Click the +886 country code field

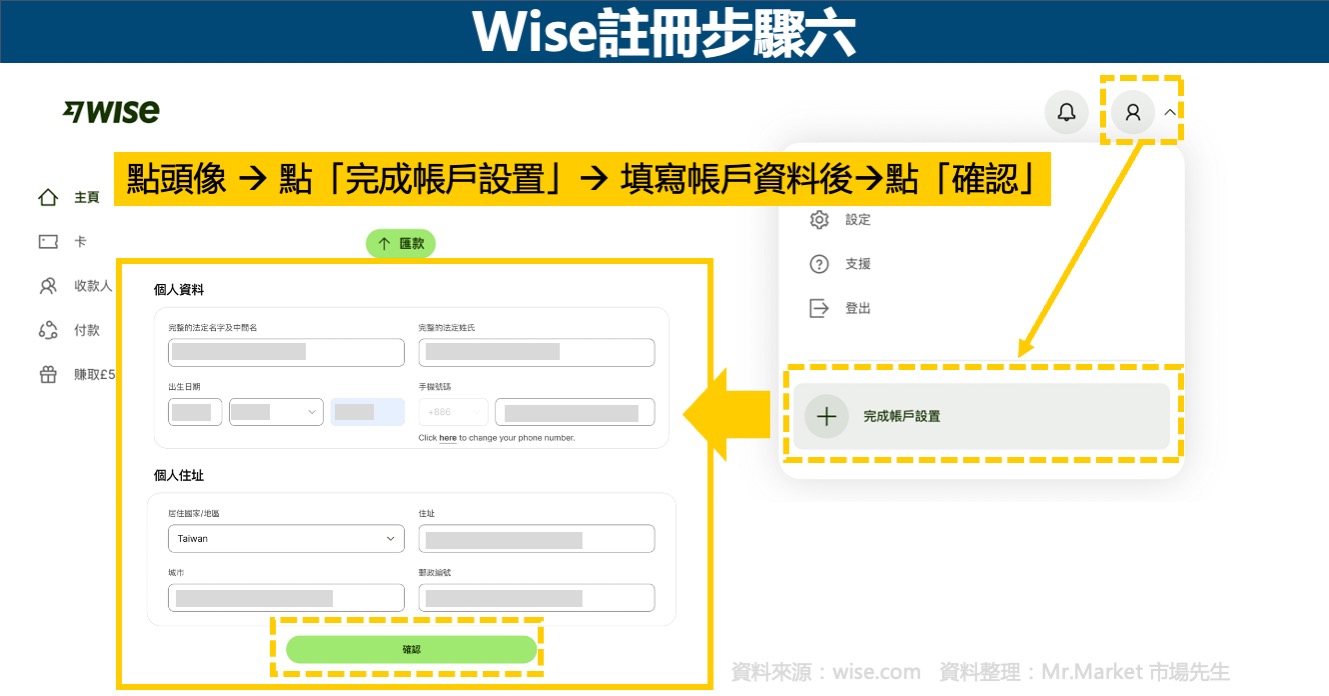coord(453,412)
